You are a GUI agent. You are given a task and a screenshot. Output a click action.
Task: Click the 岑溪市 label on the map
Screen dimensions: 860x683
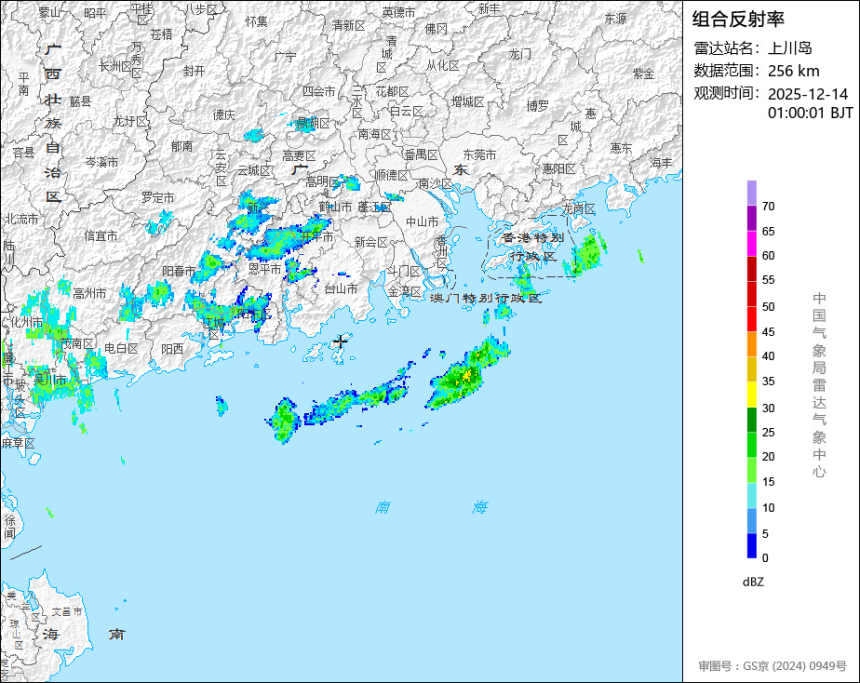tap(101, 162)
